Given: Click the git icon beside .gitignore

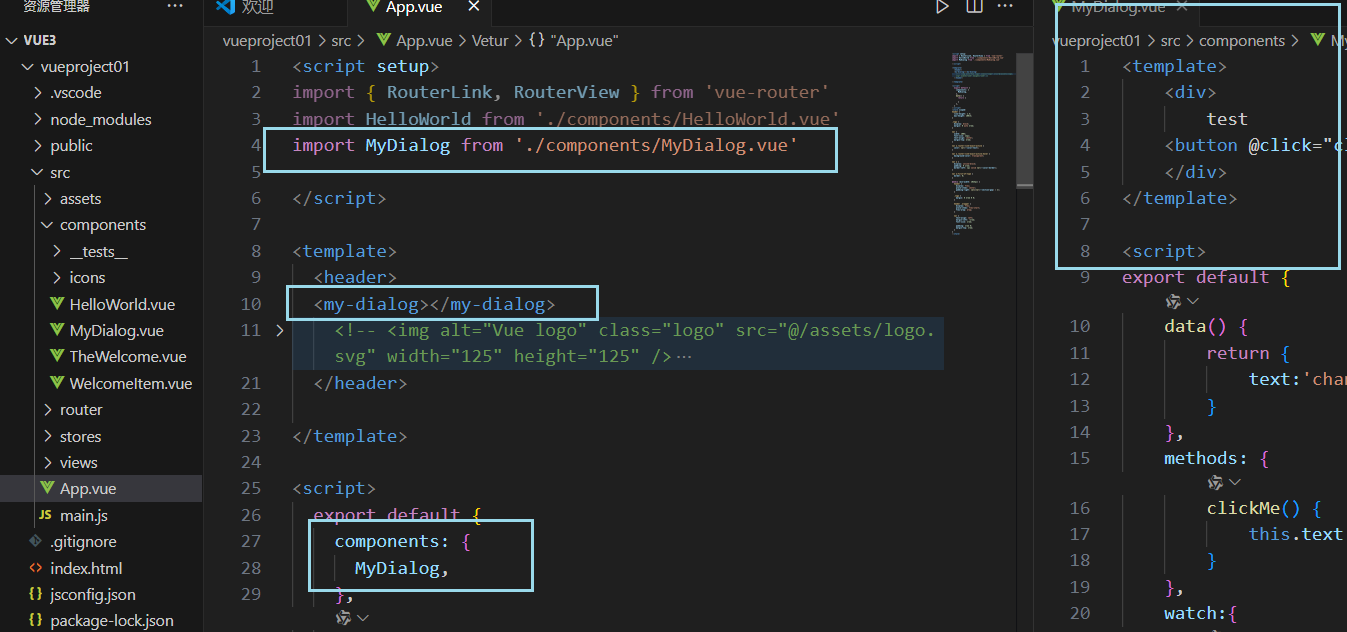Looking at the screenshot, I should pos(35,542).
